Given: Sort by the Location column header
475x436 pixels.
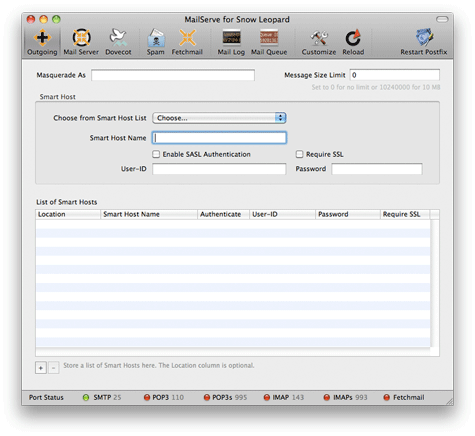Looking at the screenshot, I should click(68, 214).
